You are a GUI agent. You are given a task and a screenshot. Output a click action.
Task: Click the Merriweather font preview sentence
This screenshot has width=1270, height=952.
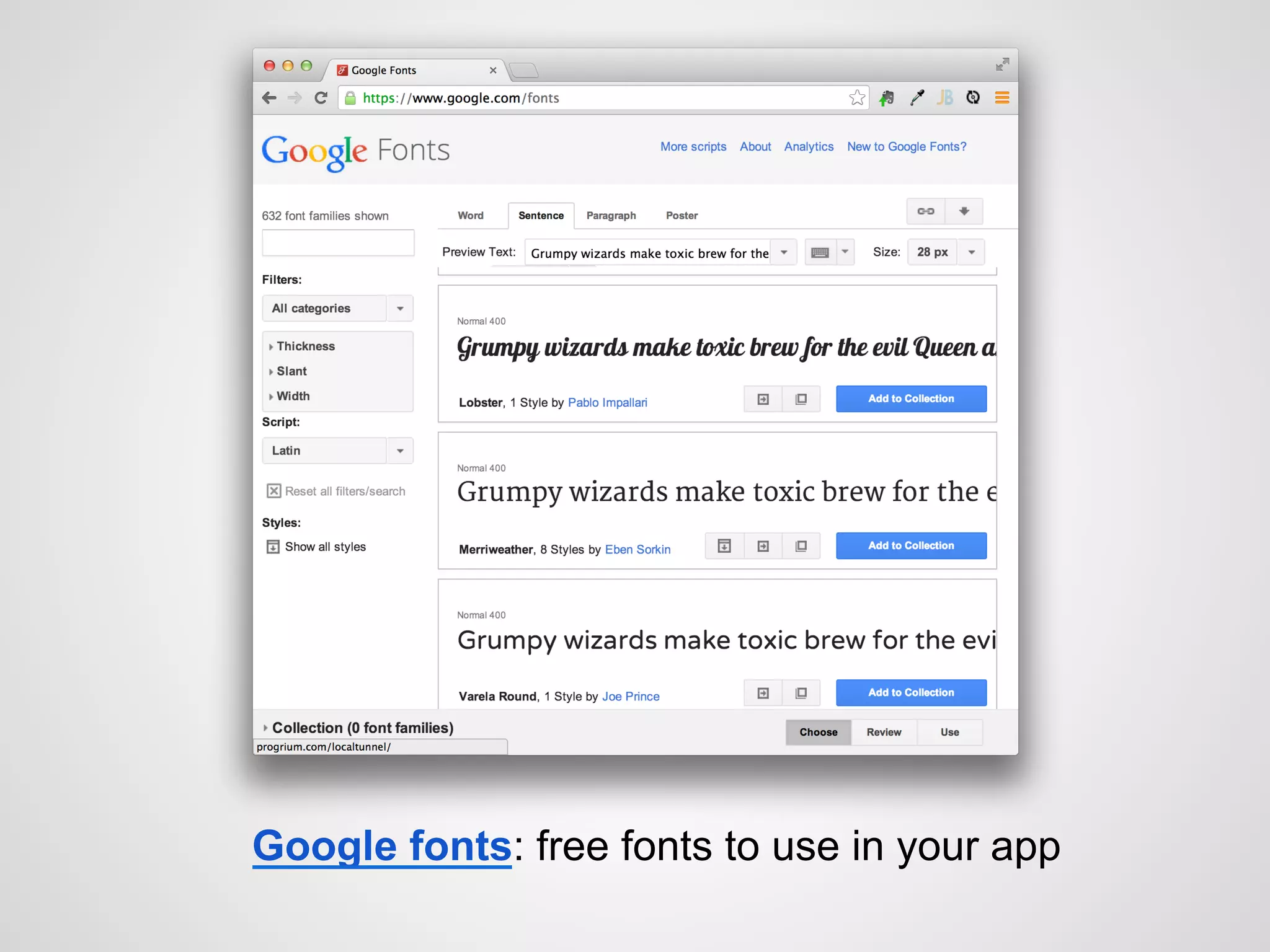click(726, 493)
